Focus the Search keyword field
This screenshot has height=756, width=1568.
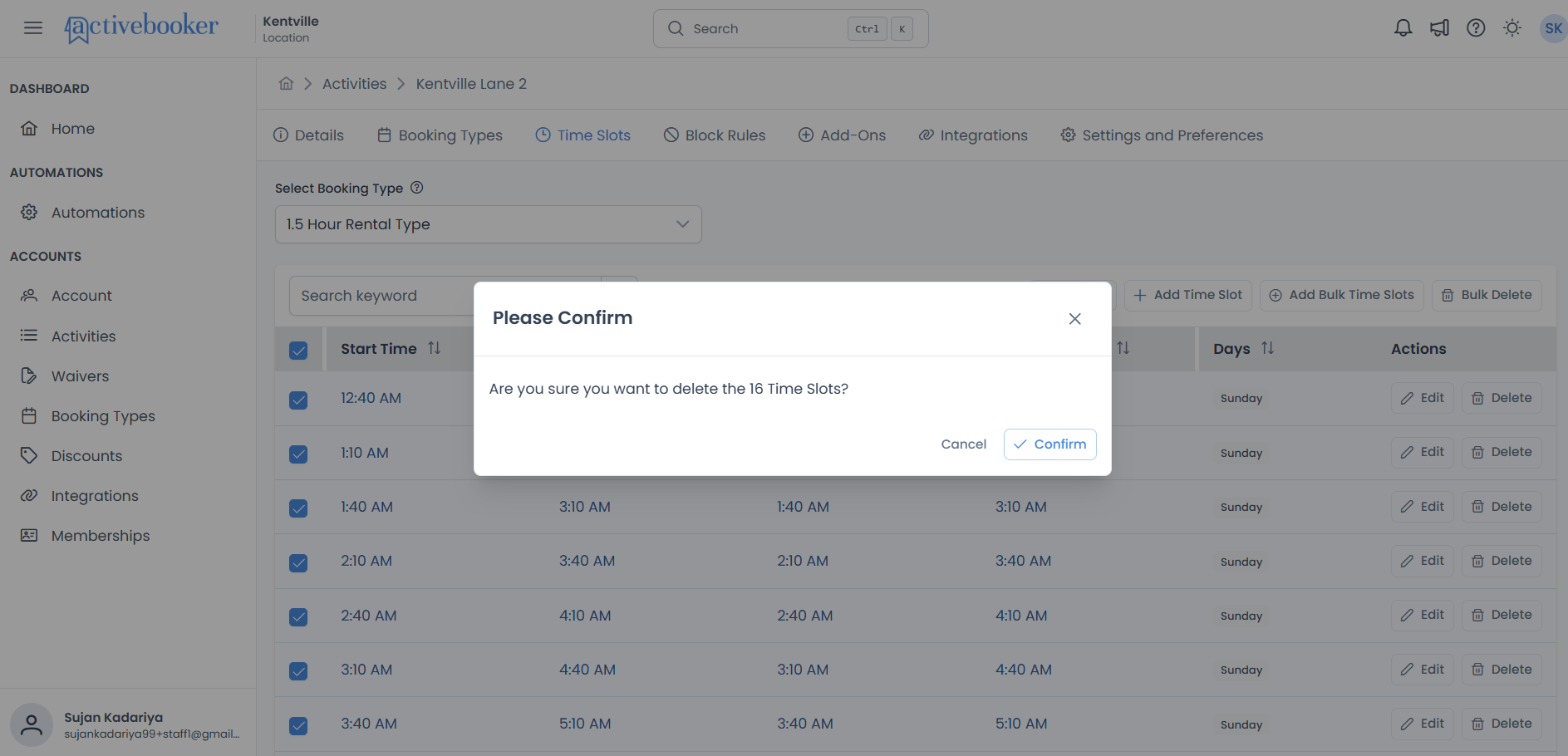445,296
